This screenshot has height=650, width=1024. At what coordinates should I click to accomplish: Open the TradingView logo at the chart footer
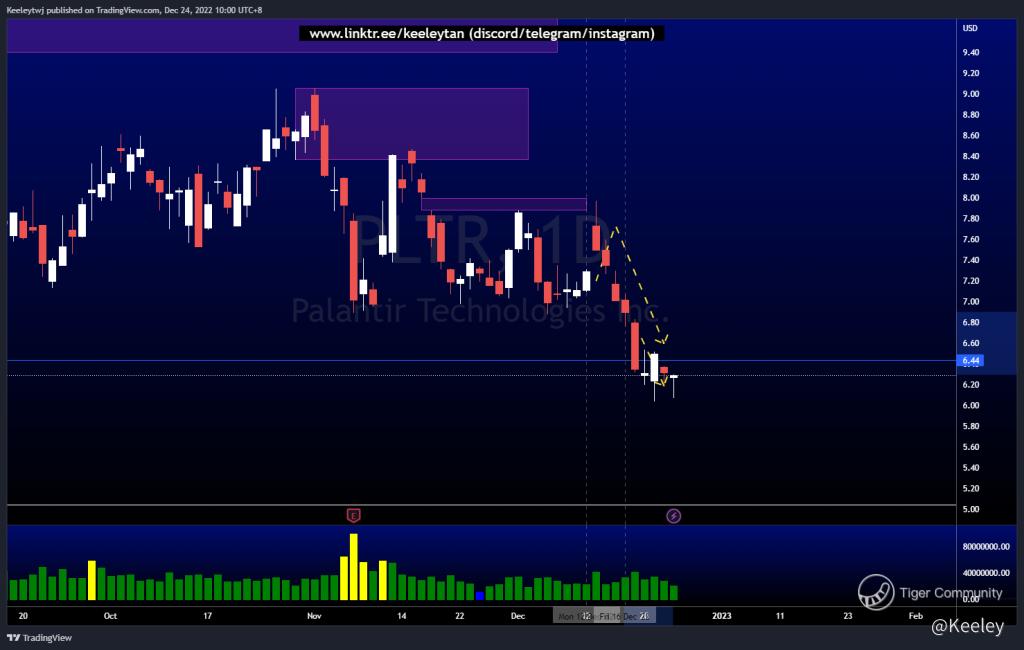(x=40, y=638)
